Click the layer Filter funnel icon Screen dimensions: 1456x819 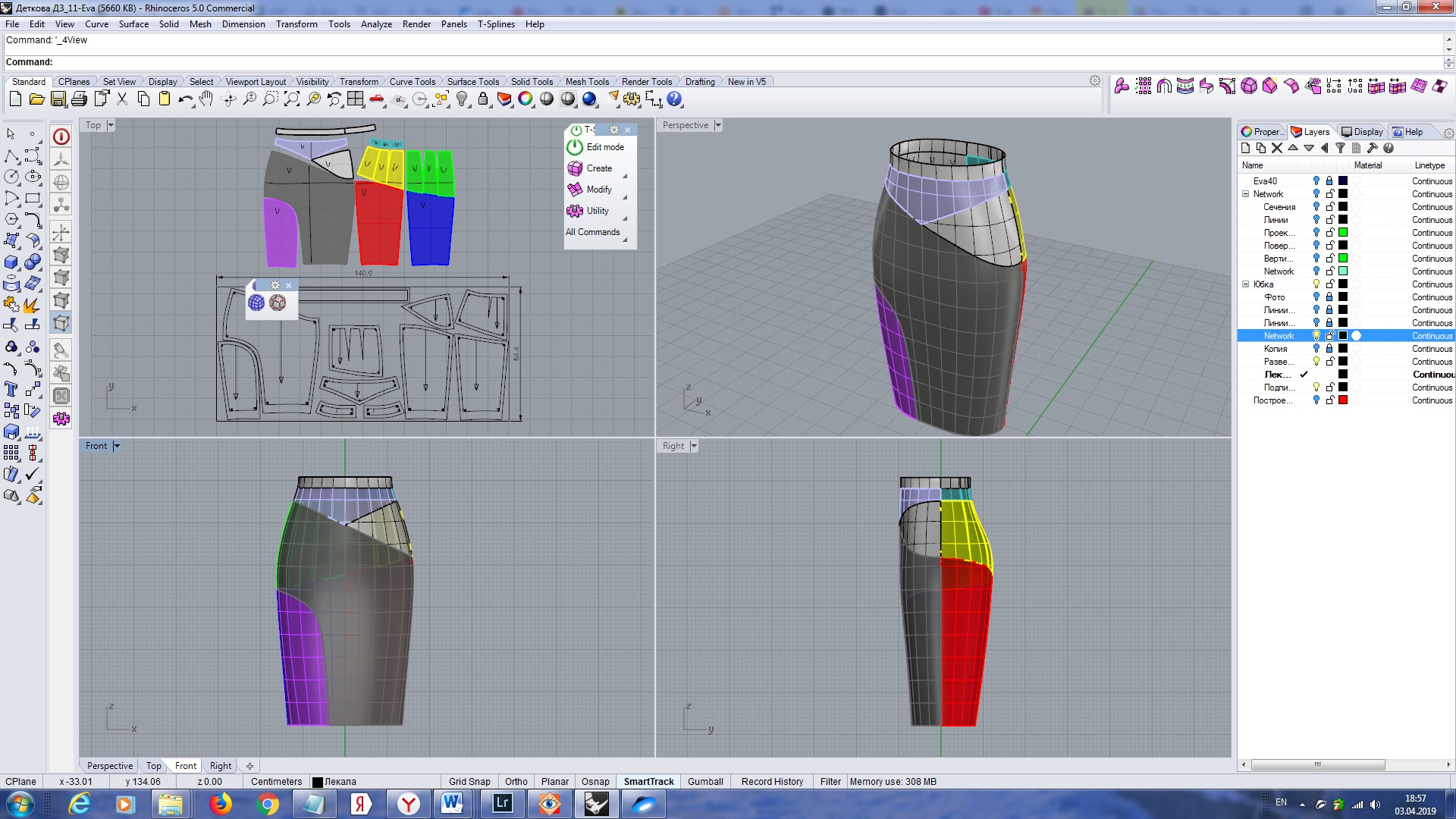[x=1340, y=149]
